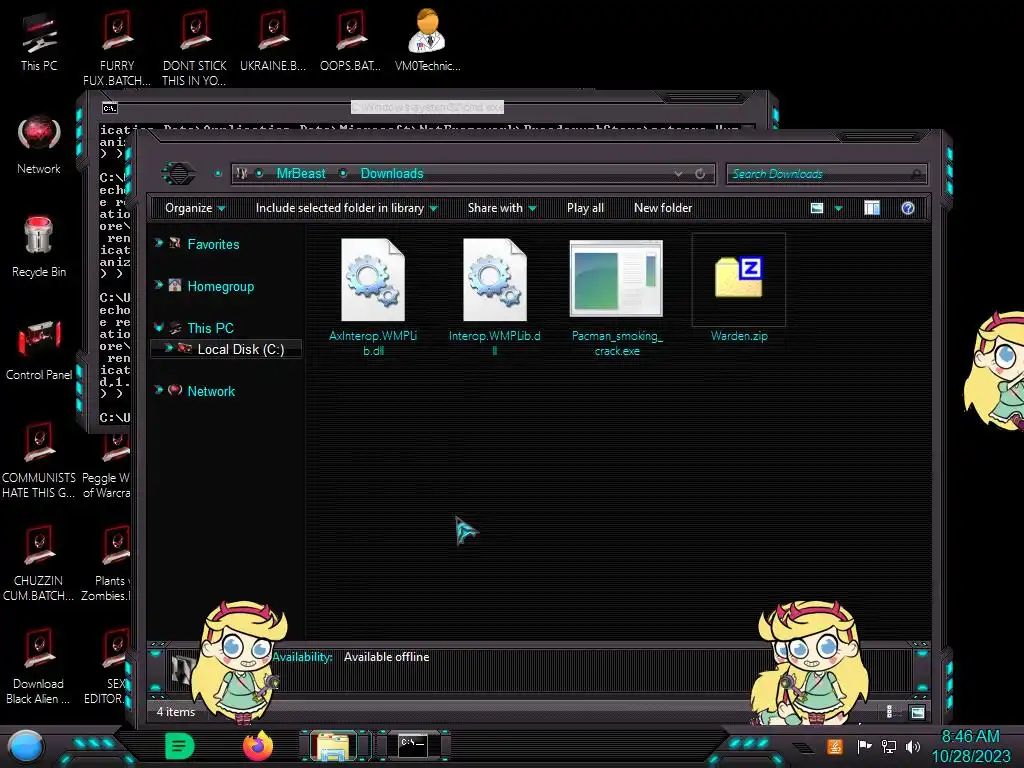Switch to File Explorer taskbar button
The image size is (1024, 768).
click(x=334, y=746)
